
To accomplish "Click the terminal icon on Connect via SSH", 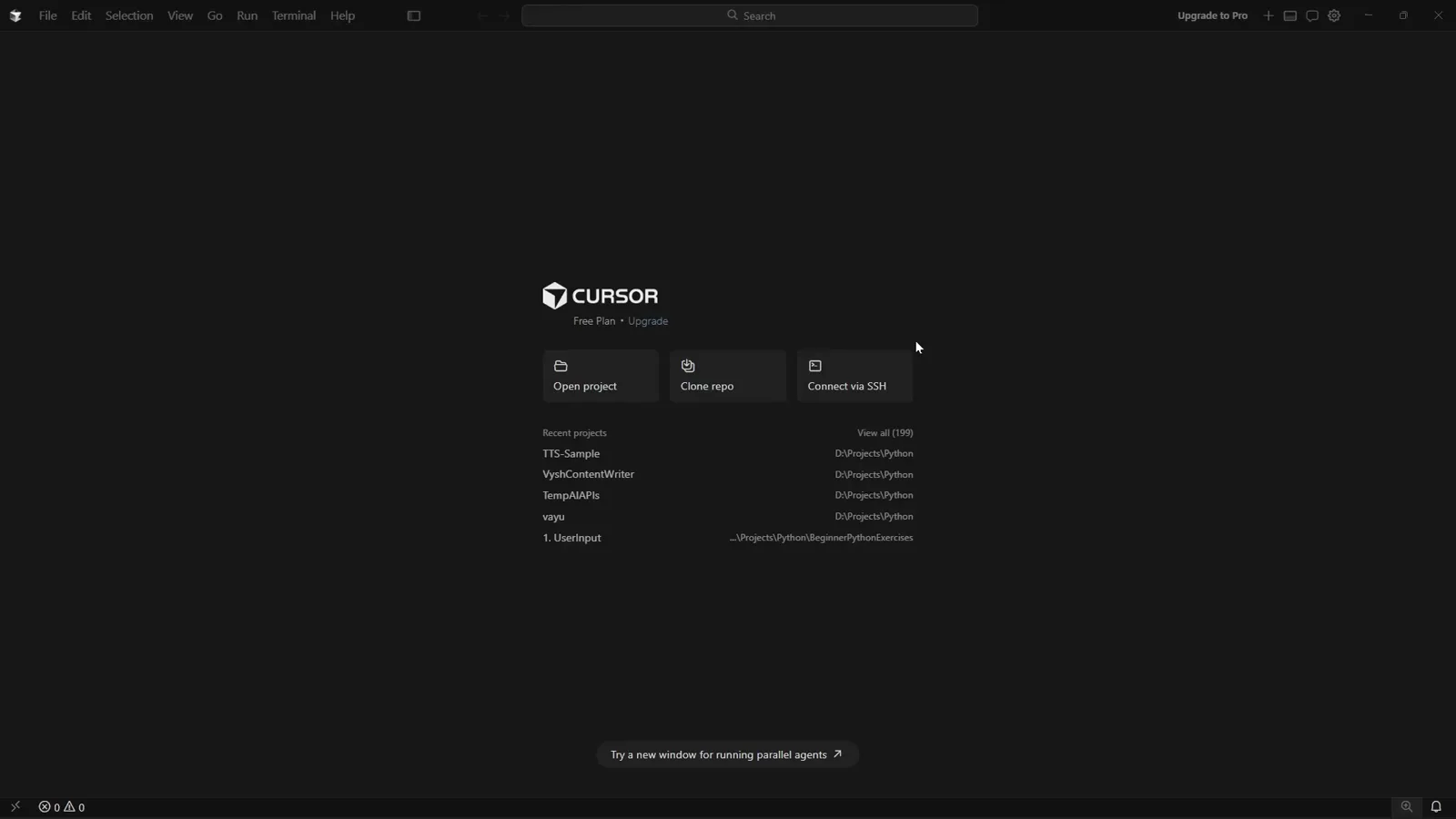I will 815,366.
